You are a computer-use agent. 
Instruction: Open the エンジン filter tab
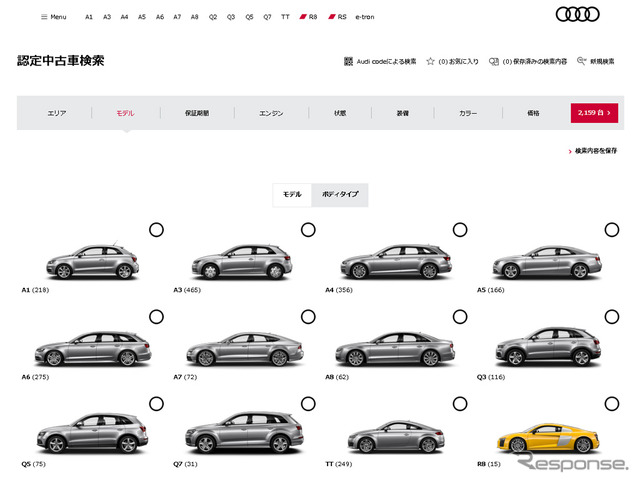coord(271,113)
